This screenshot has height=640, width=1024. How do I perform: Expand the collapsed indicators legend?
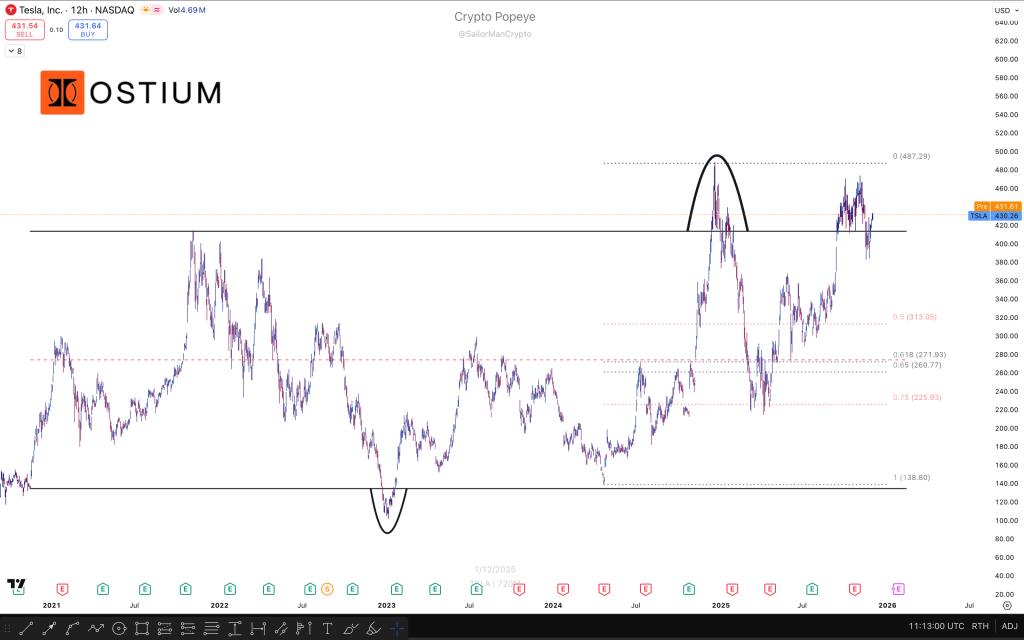[15, 50]
